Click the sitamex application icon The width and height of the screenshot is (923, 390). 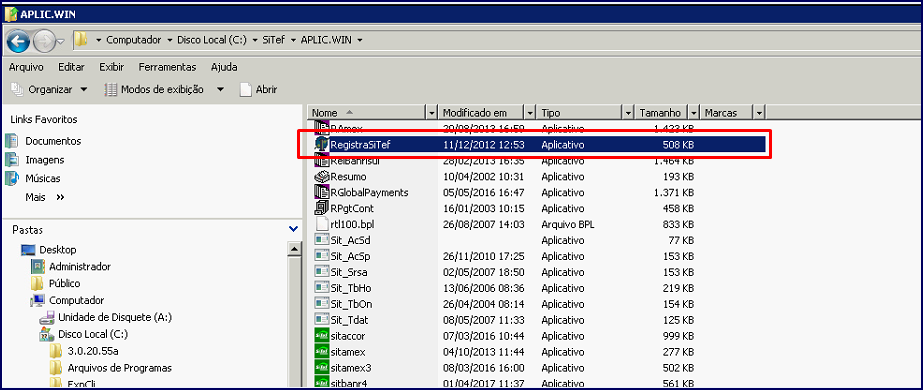(x=321, y=352)
